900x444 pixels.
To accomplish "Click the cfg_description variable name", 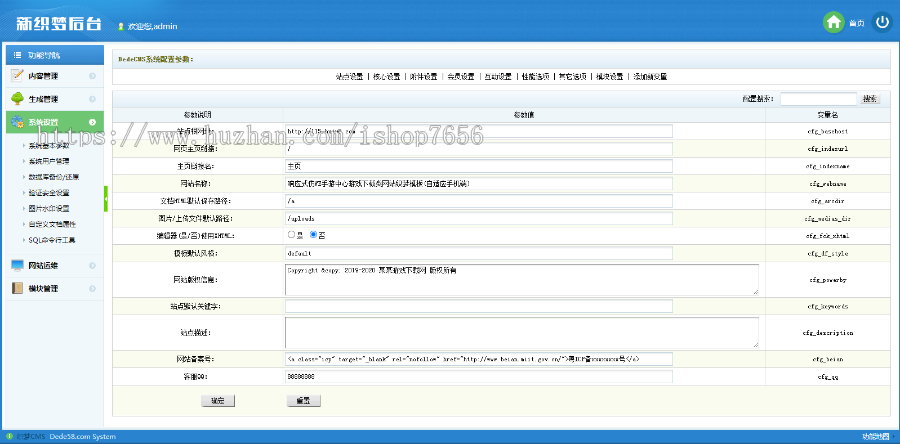I will click(x=828, y=333).
